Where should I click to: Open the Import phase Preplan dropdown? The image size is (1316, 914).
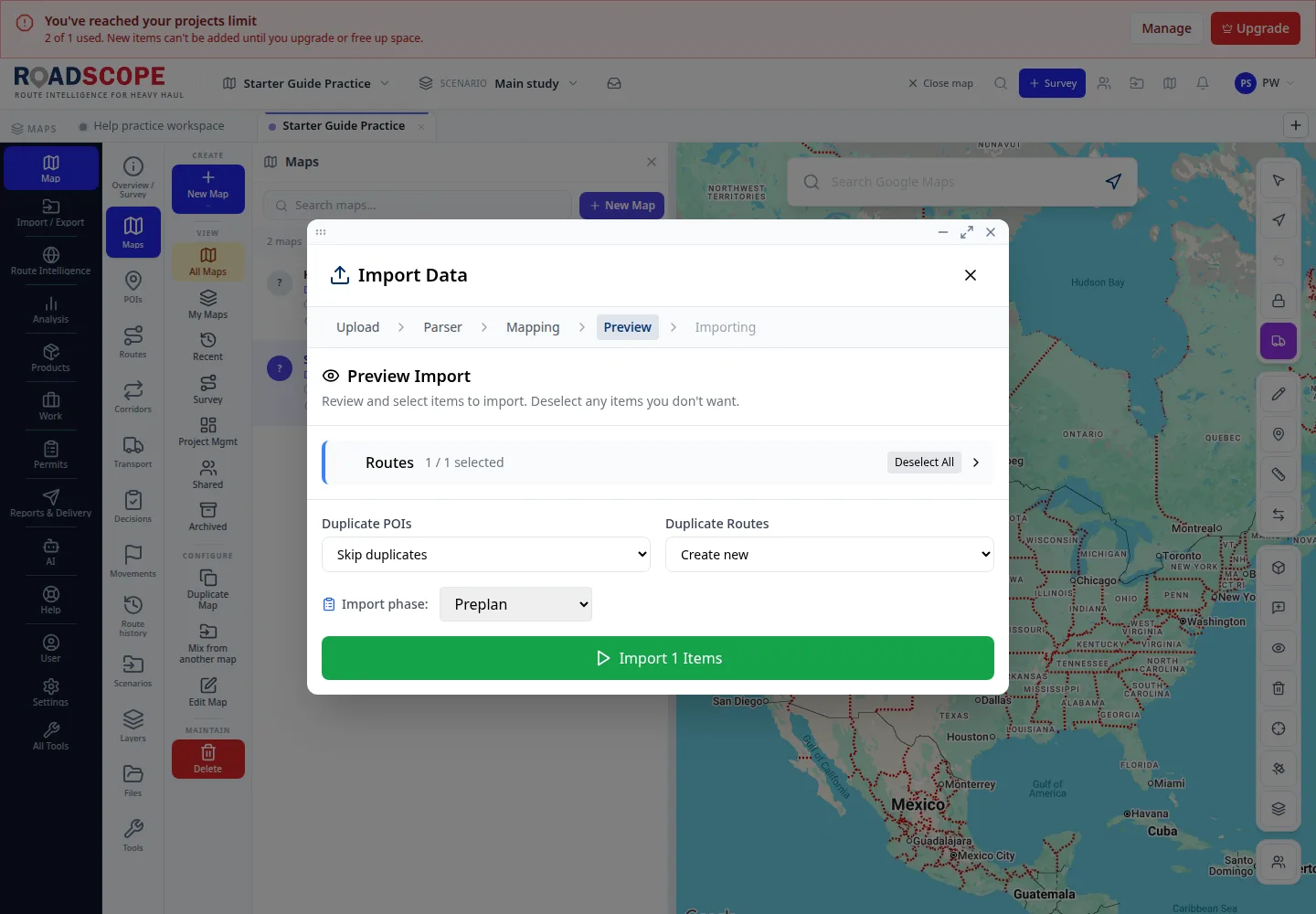pos(515,604)
